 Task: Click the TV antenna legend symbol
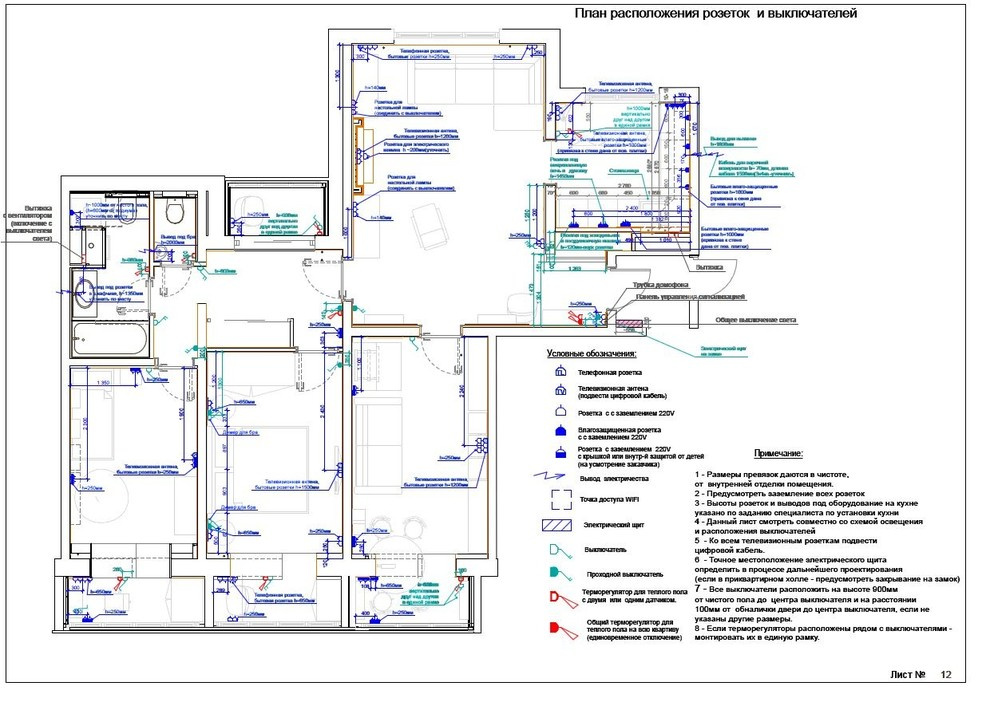pyautogui.click(x=560, y=391)
